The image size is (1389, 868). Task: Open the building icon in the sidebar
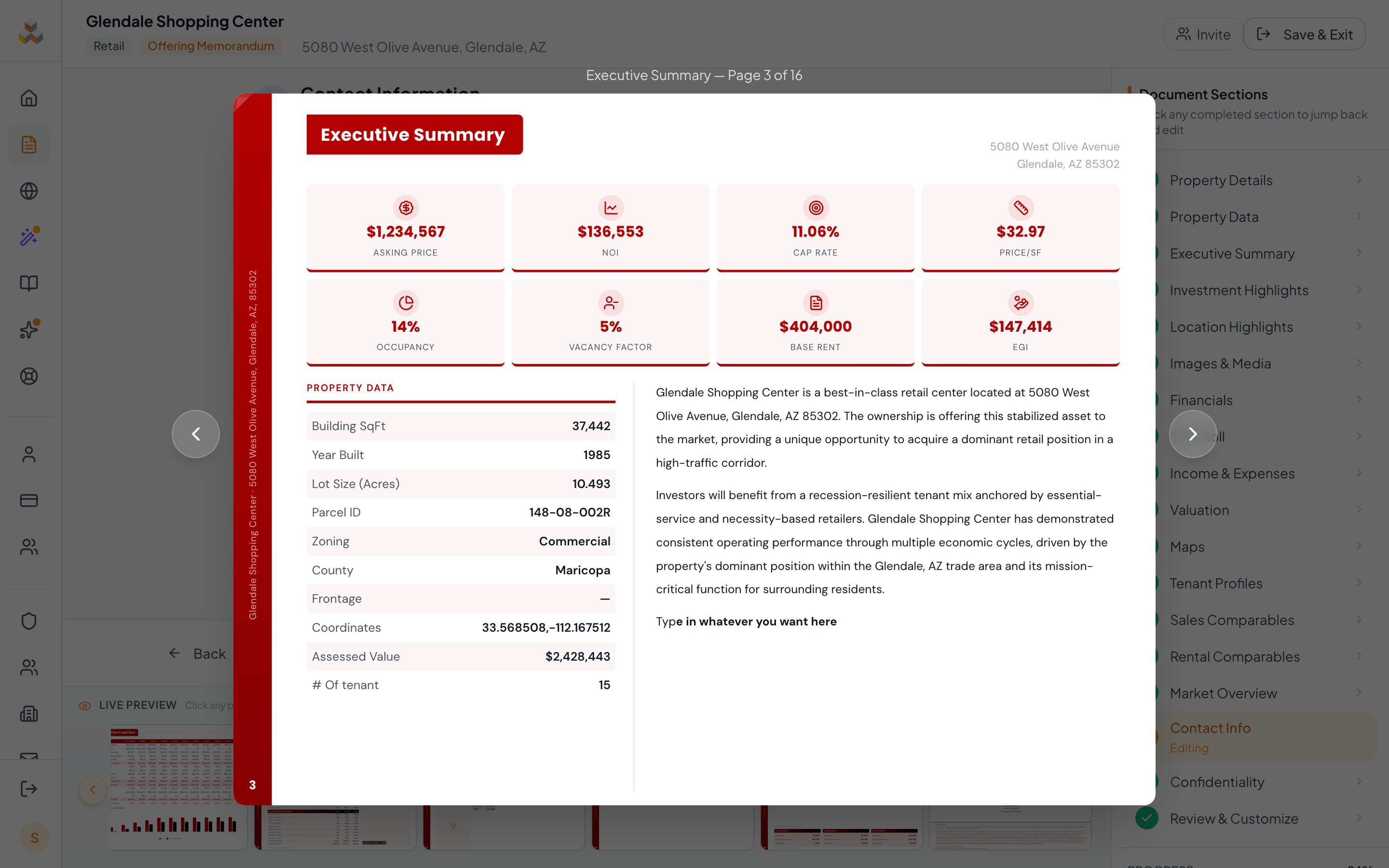29,714
